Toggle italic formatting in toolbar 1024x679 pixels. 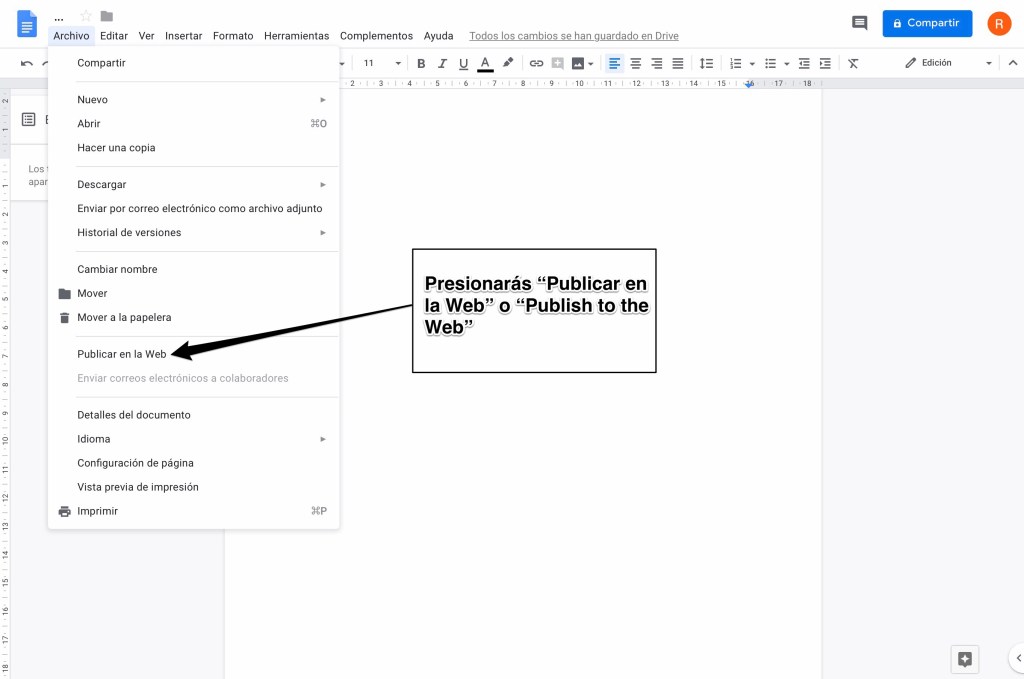[x=442, y=63]
